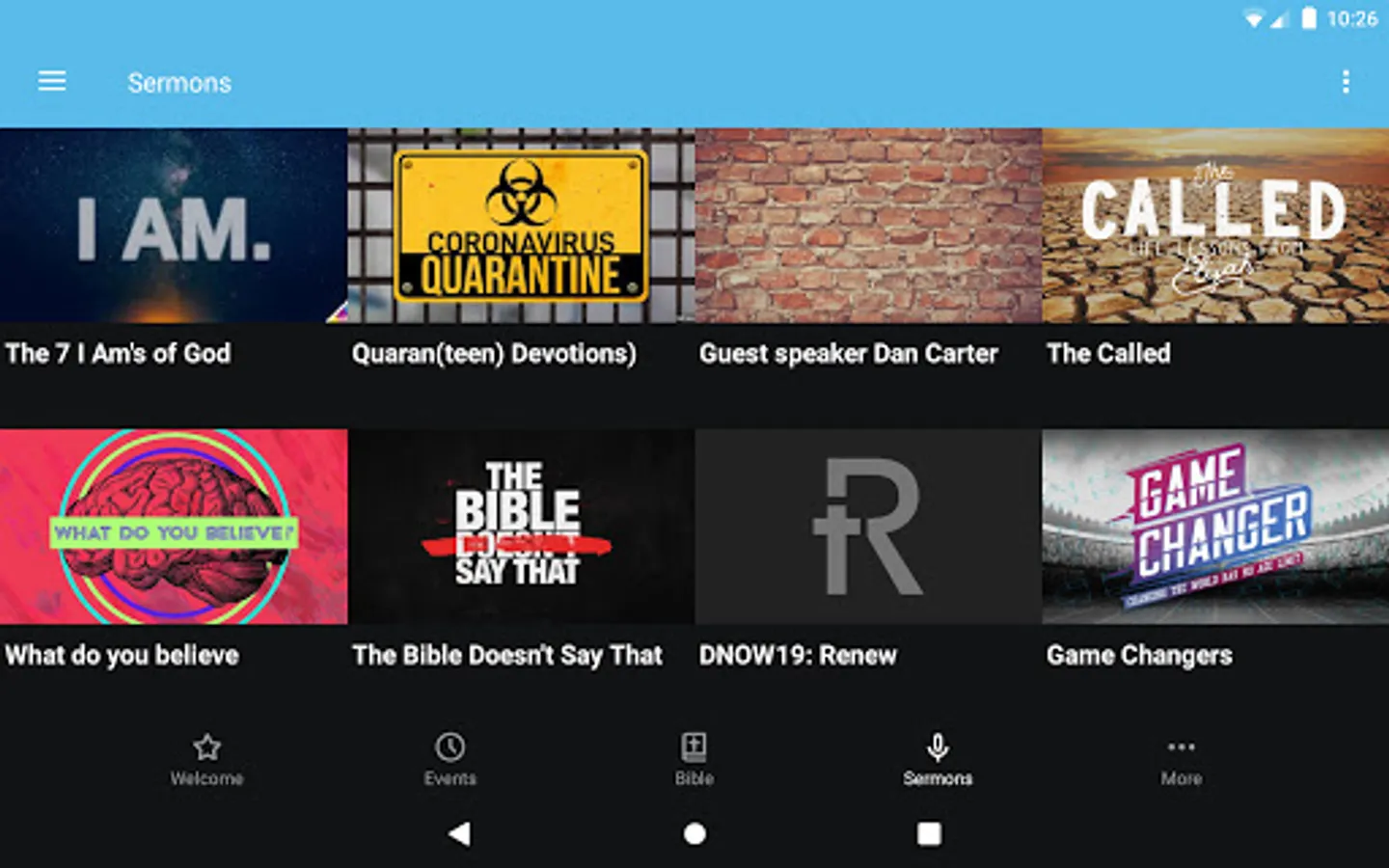Open The Bible Doesn't Say That thumbnail

tap(521, 527)
